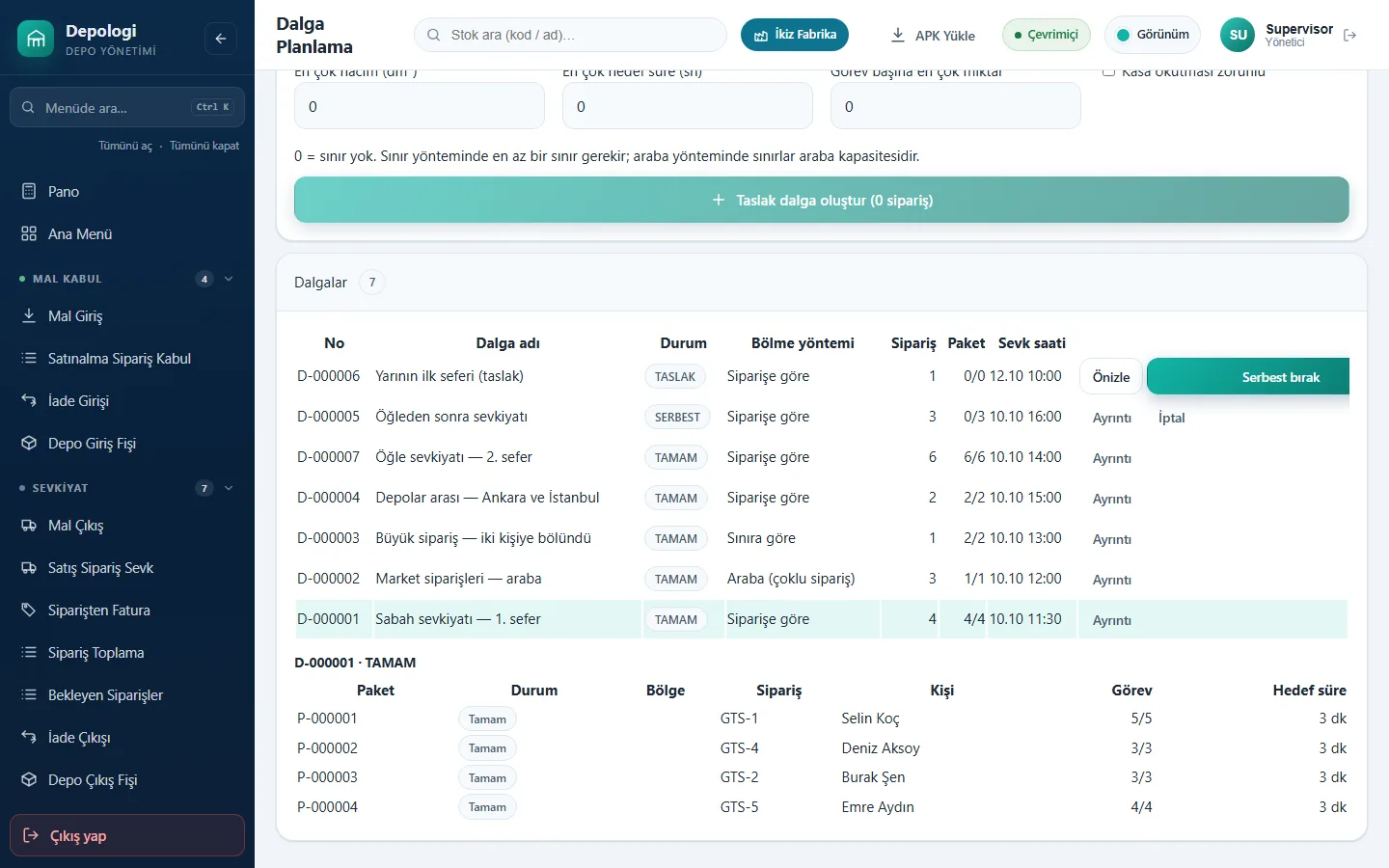Screen dimensions: 1389x868
Task: Click the SU avatar circle
Action: coord(1239,35)
